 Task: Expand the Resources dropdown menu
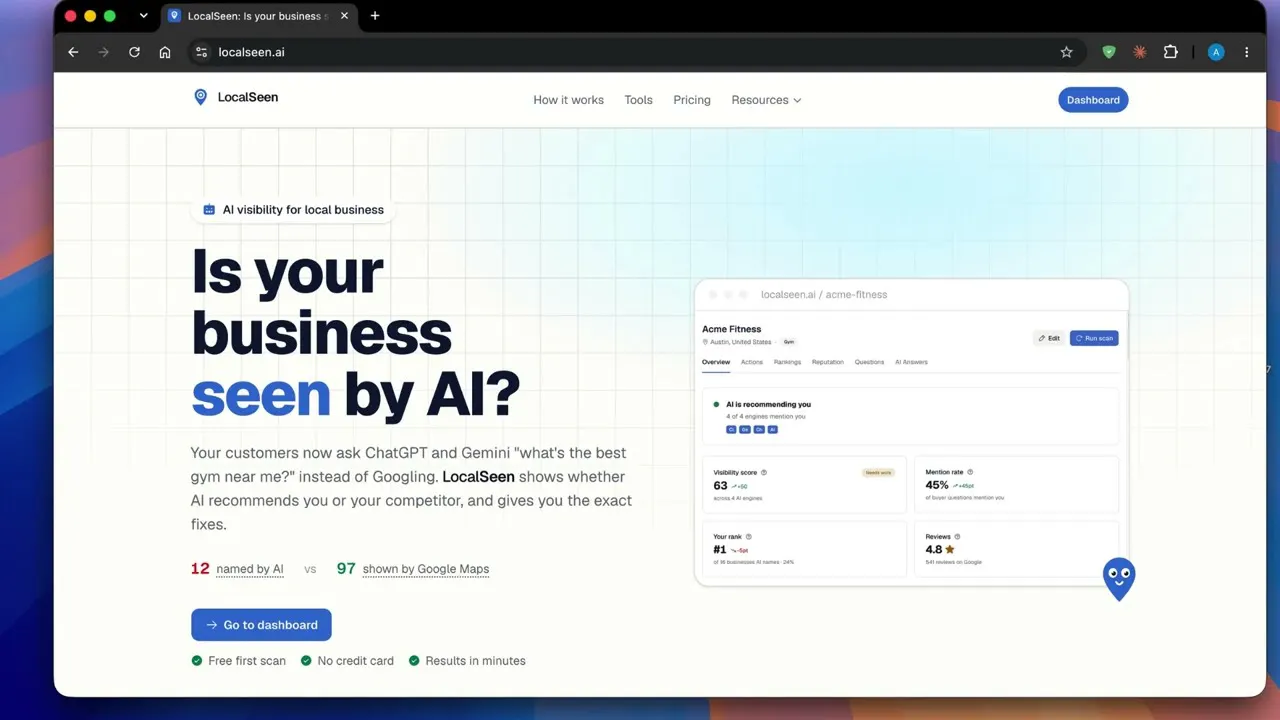[x=766, y=100]
